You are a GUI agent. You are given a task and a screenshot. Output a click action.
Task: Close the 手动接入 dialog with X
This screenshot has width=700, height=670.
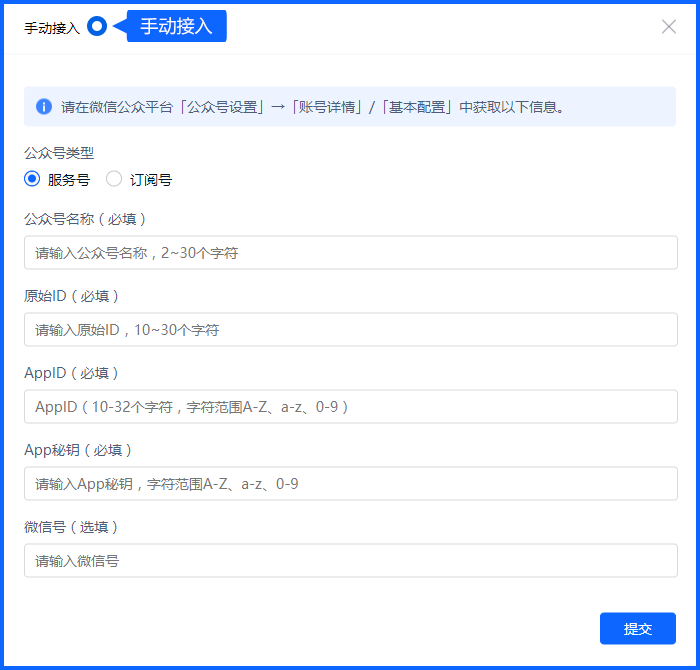pyautogui.click(x=669, y=27)
